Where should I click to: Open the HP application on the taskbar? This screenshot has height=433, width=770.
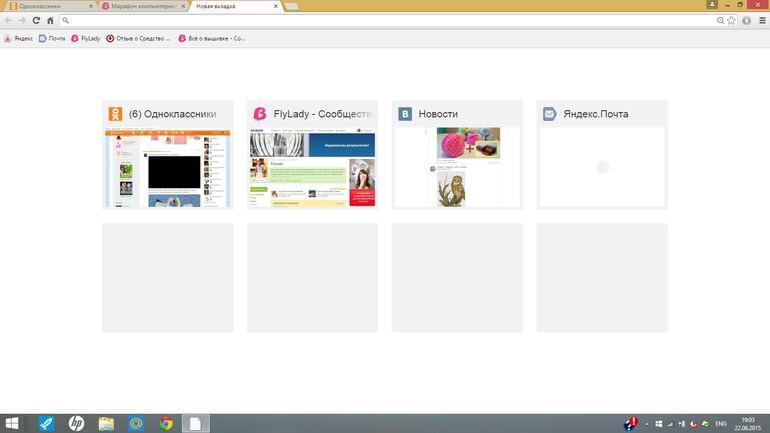click(x=76, y=423)
